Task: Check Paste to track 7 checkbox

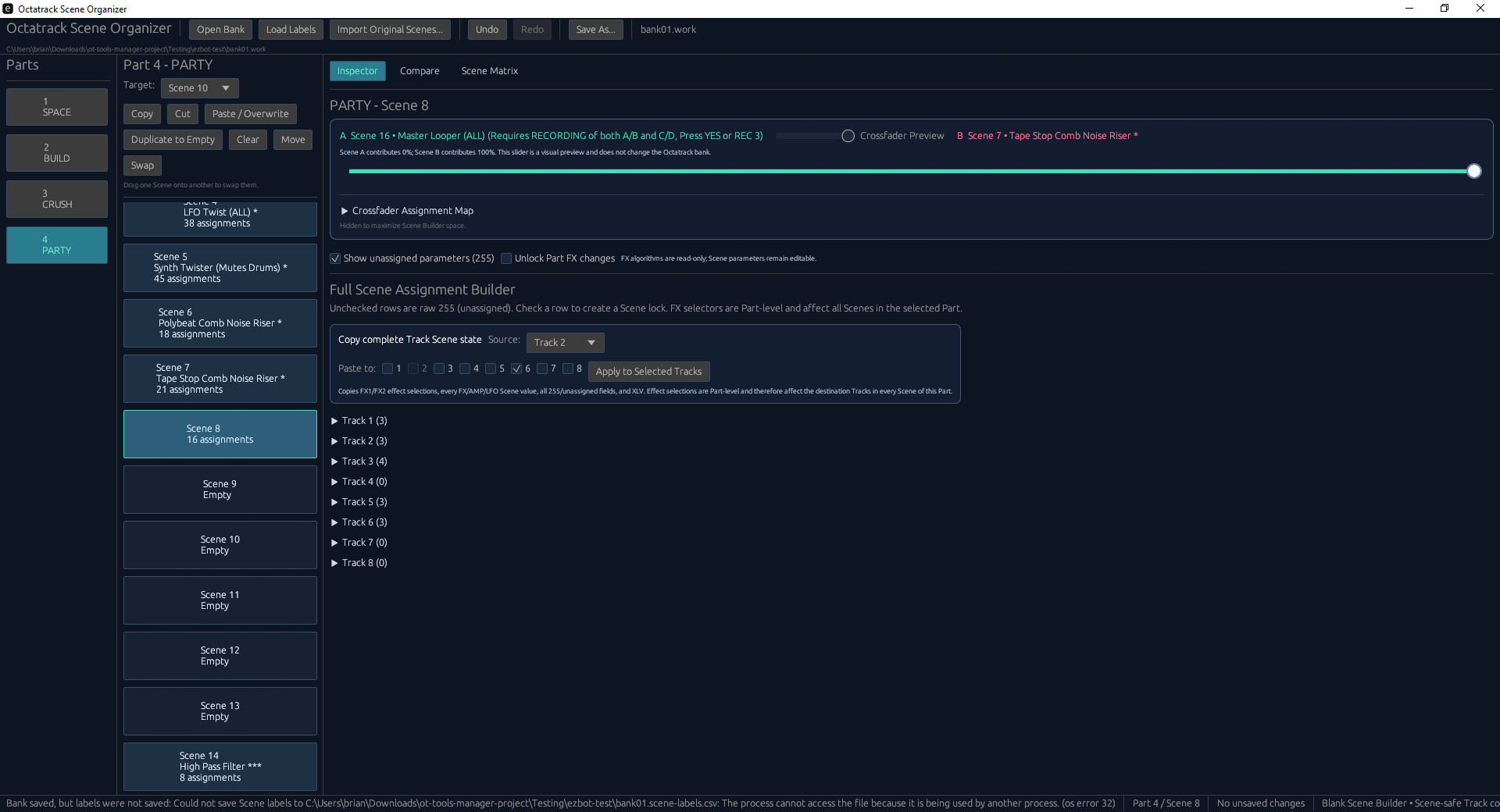Action: click(542, 369)
